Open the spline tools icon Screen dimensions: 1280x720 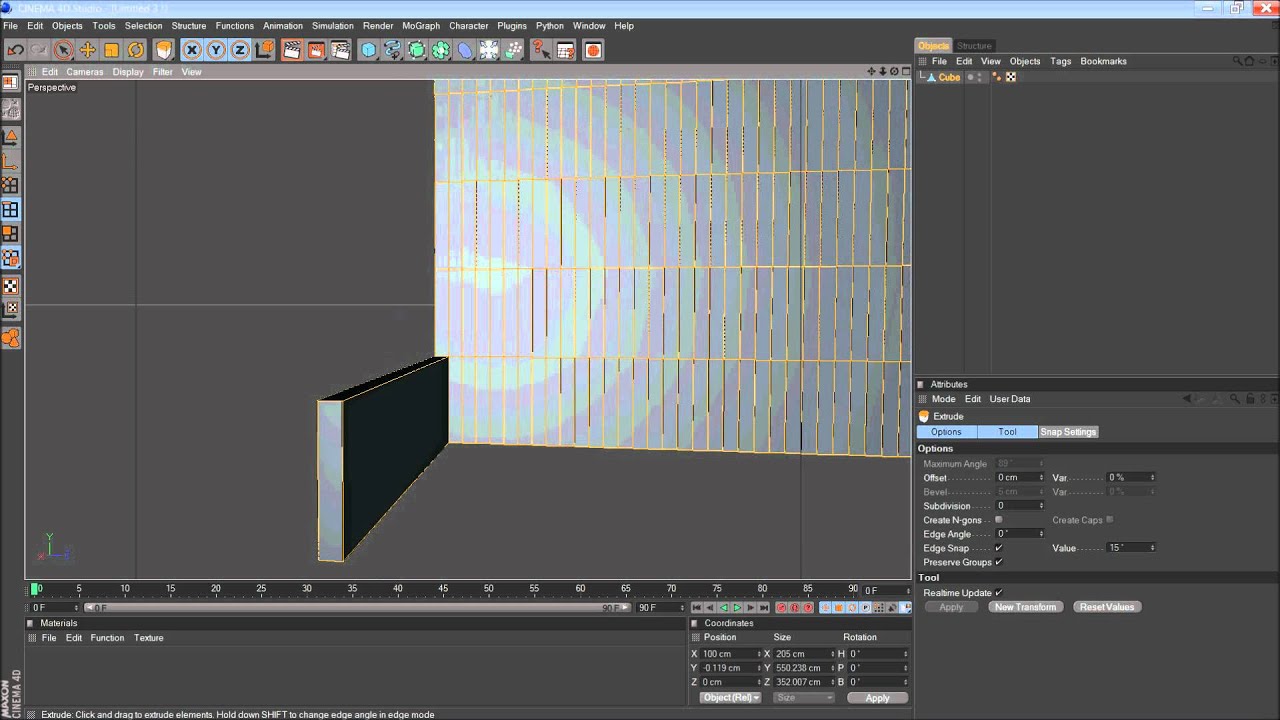tap(392, 50)
